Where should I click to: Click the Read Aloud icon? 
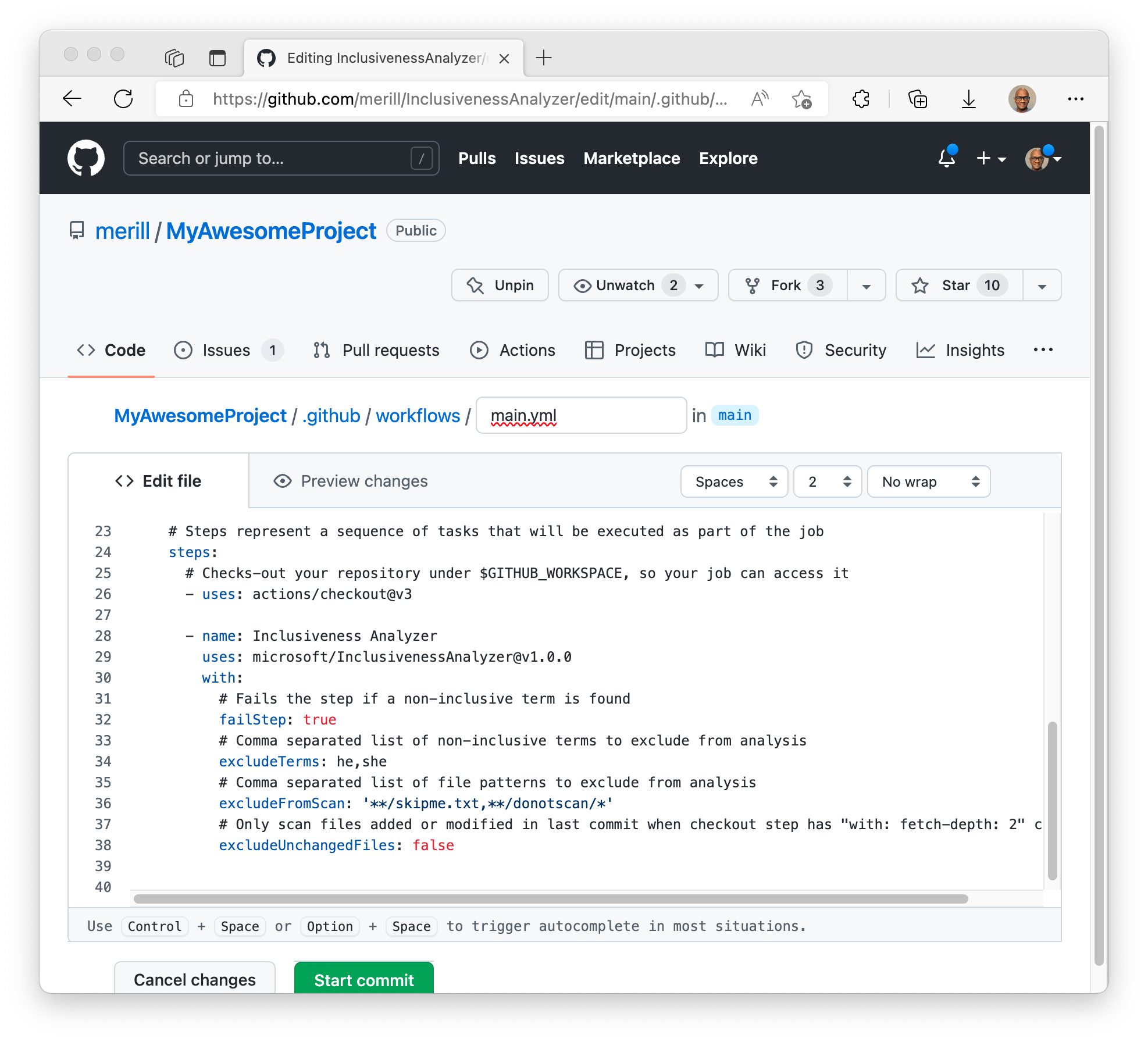[x=760, y=99]
